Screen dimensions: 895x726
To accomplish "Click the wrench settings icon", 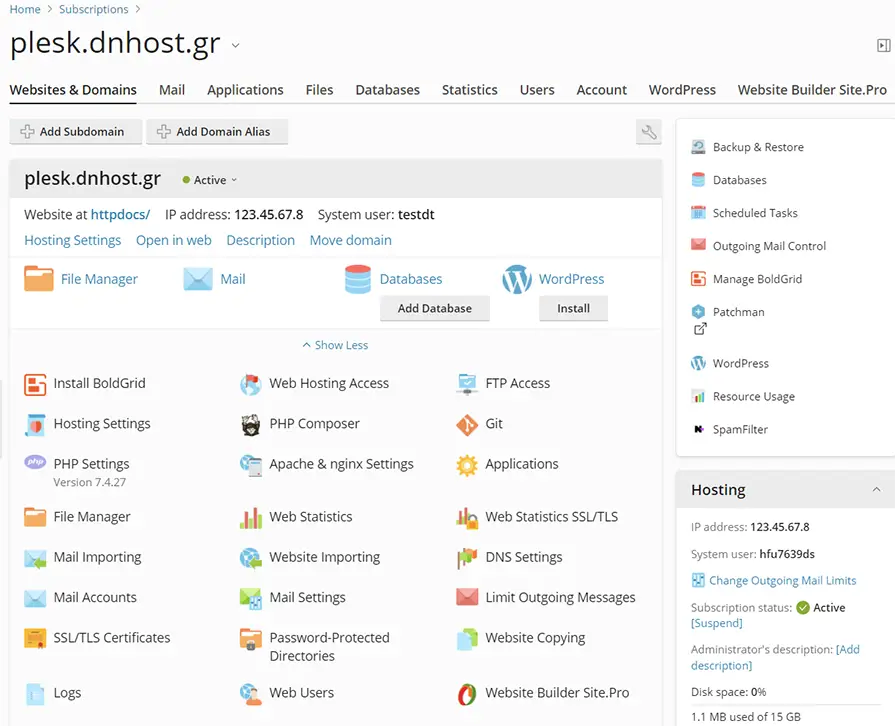I will click(648, 132).
